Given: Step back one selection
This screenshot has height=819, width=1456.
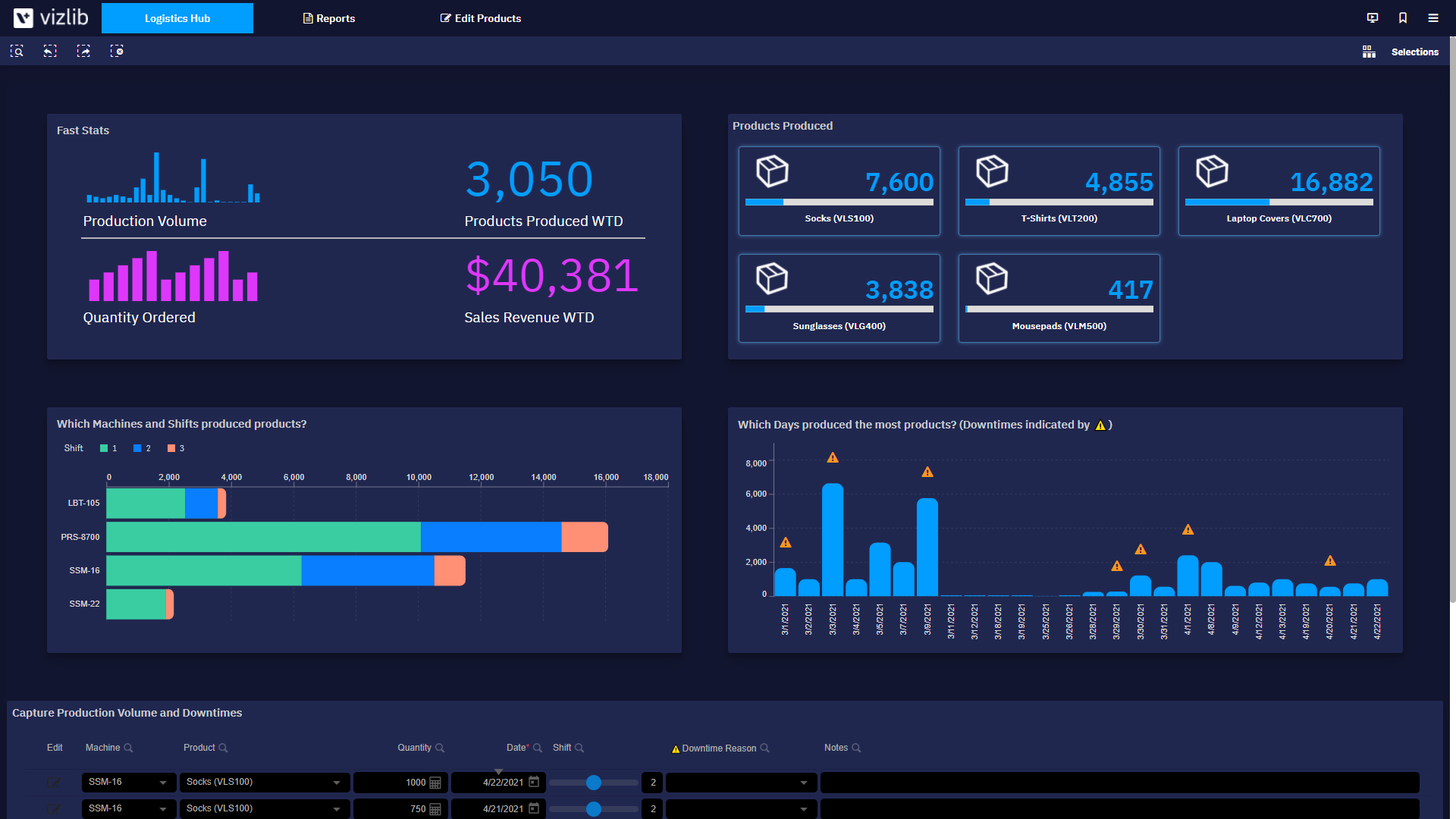Looking at the screenshot, I should pyautogui.click(x=50, y=51).
